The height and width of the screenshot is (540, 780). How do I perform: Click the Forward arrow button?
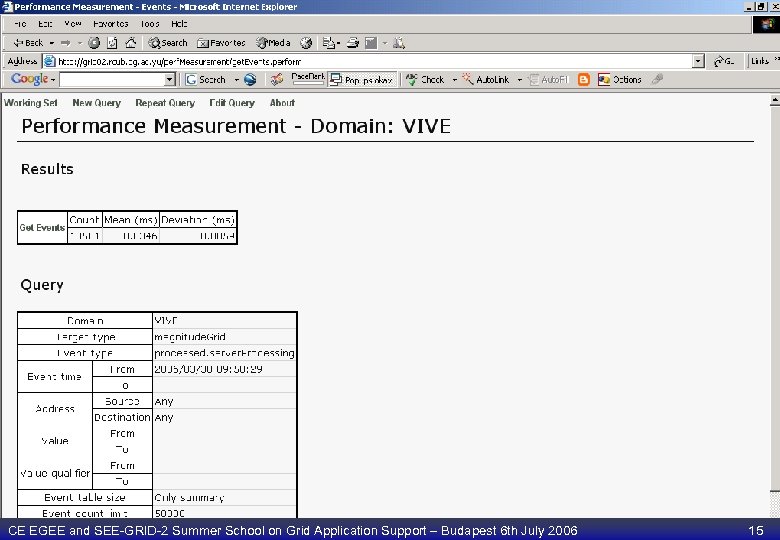click(66, 43)
